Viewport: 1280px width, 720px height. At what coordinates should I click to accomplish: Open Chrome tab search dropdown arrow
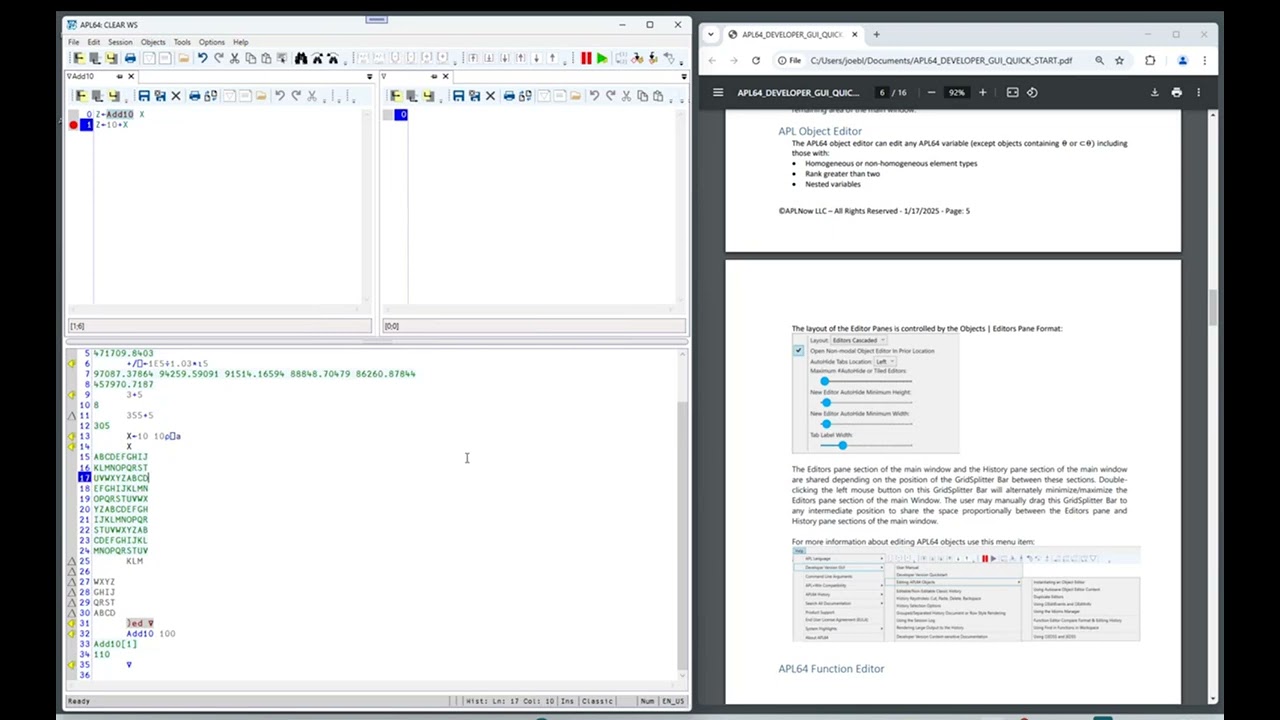point(710,34)
